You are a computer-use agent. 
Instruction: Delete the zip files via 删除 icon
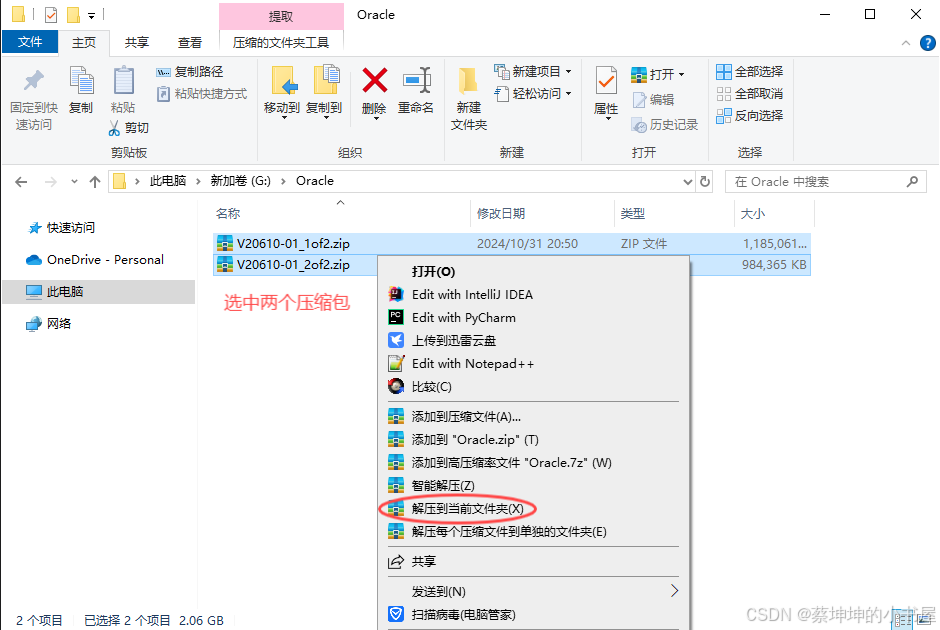(x=374, y=90)
